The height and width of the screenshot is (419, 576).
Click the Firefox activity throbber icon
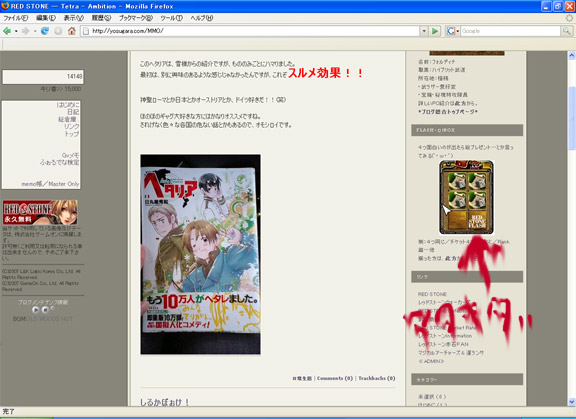pos(569,18)
